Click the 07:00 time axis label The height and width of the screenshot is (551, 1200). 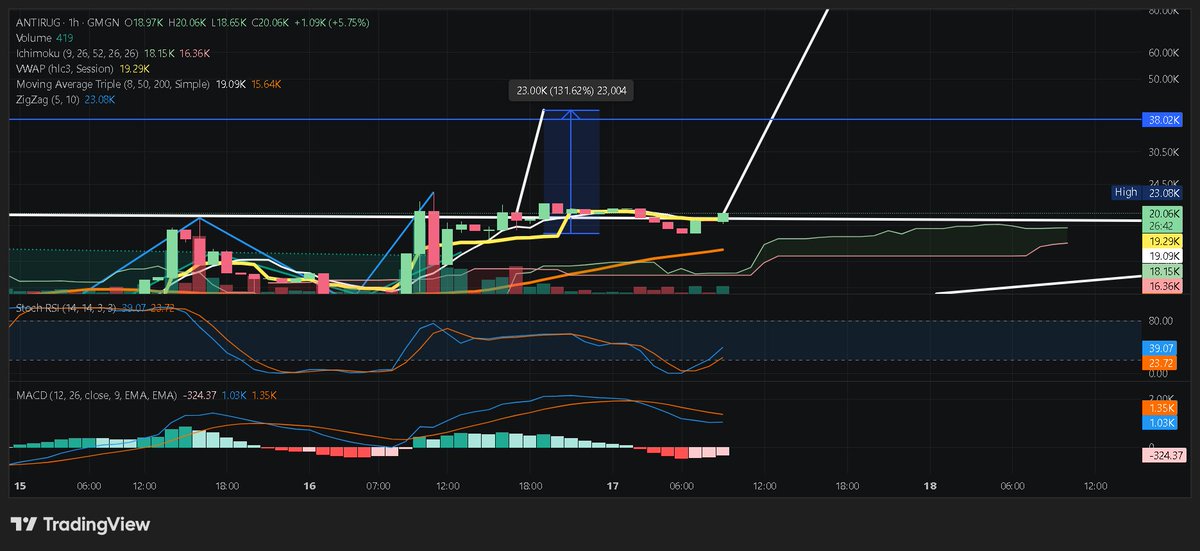(379, 486)
